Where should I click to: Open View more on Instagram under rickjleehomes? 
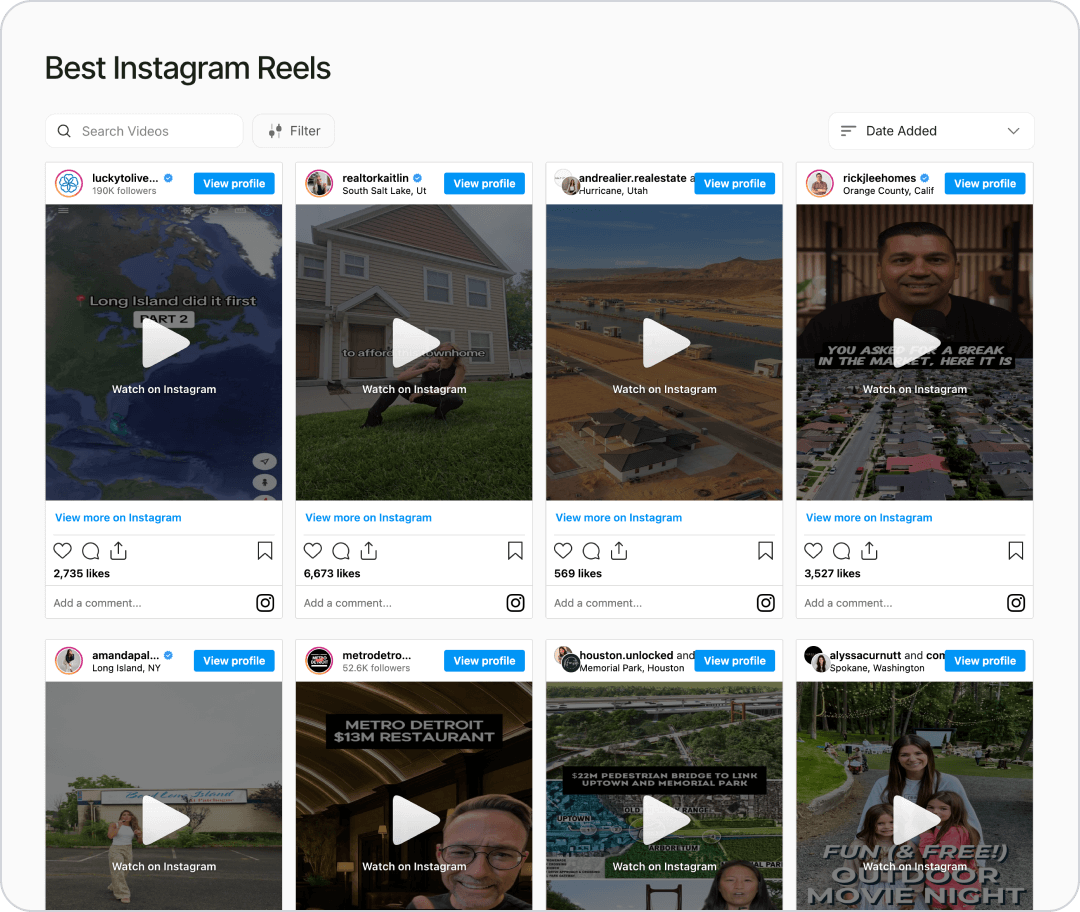tap(869, 517)
